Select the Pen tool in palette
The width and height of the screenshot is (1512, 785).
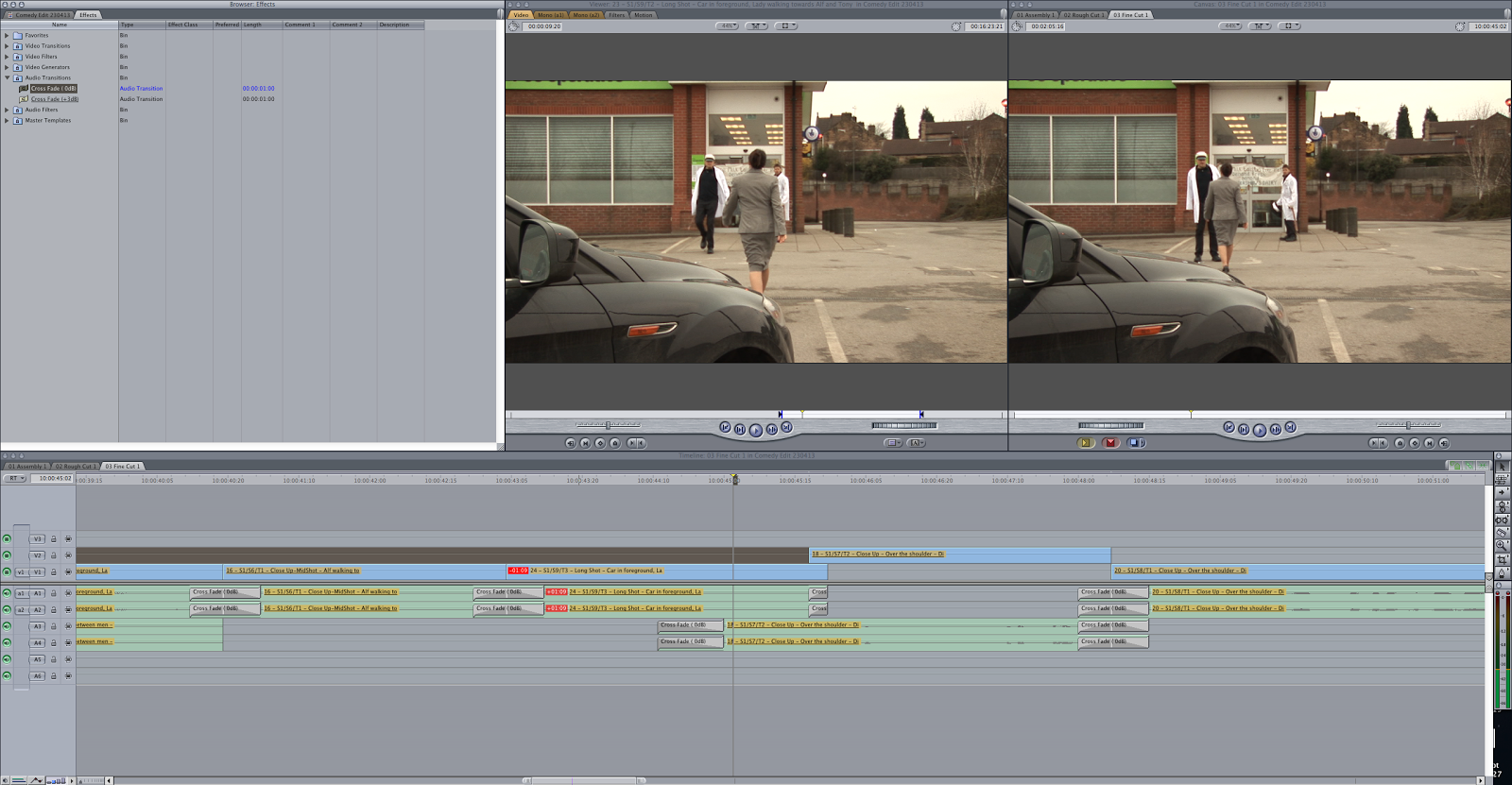point(1502,572)
